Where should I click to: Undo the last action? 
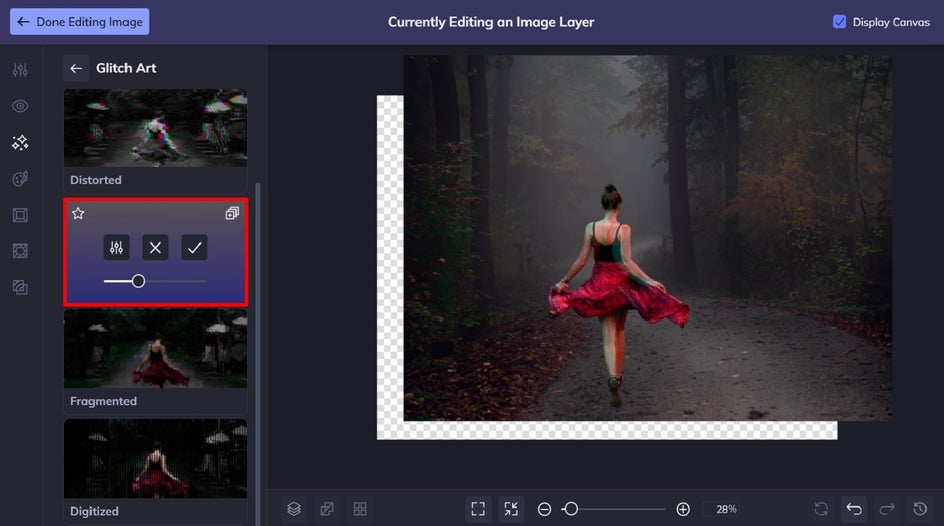click(x=854, y=509)
